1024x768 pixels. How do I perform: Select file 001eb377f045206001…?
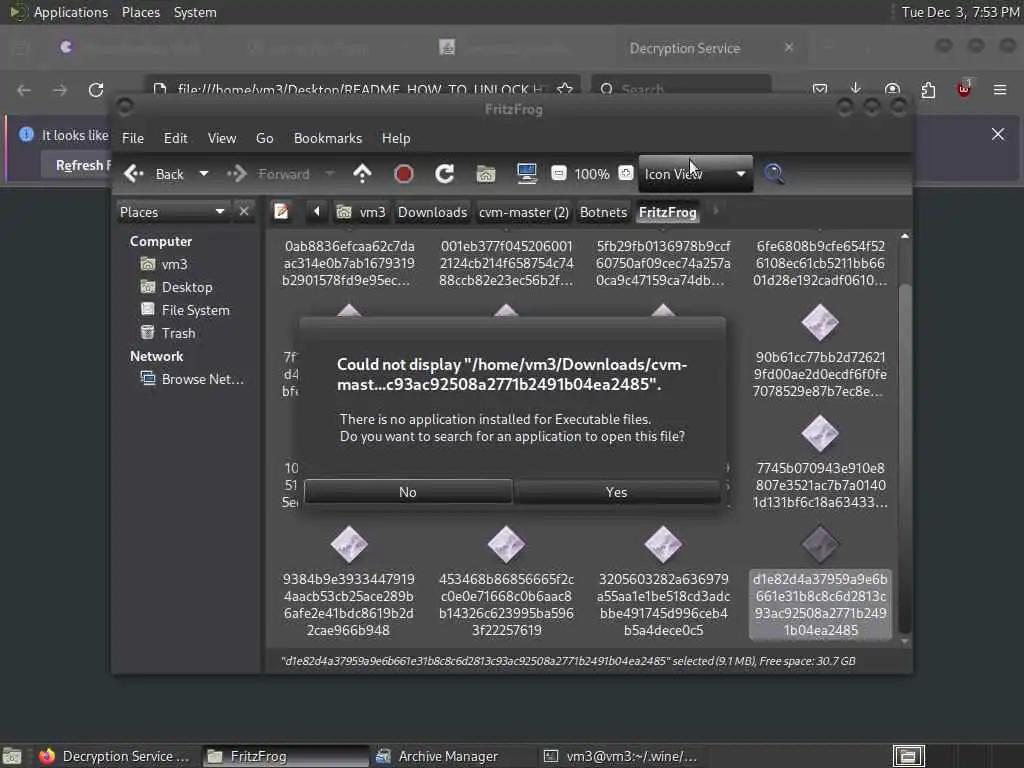(506, 263)
